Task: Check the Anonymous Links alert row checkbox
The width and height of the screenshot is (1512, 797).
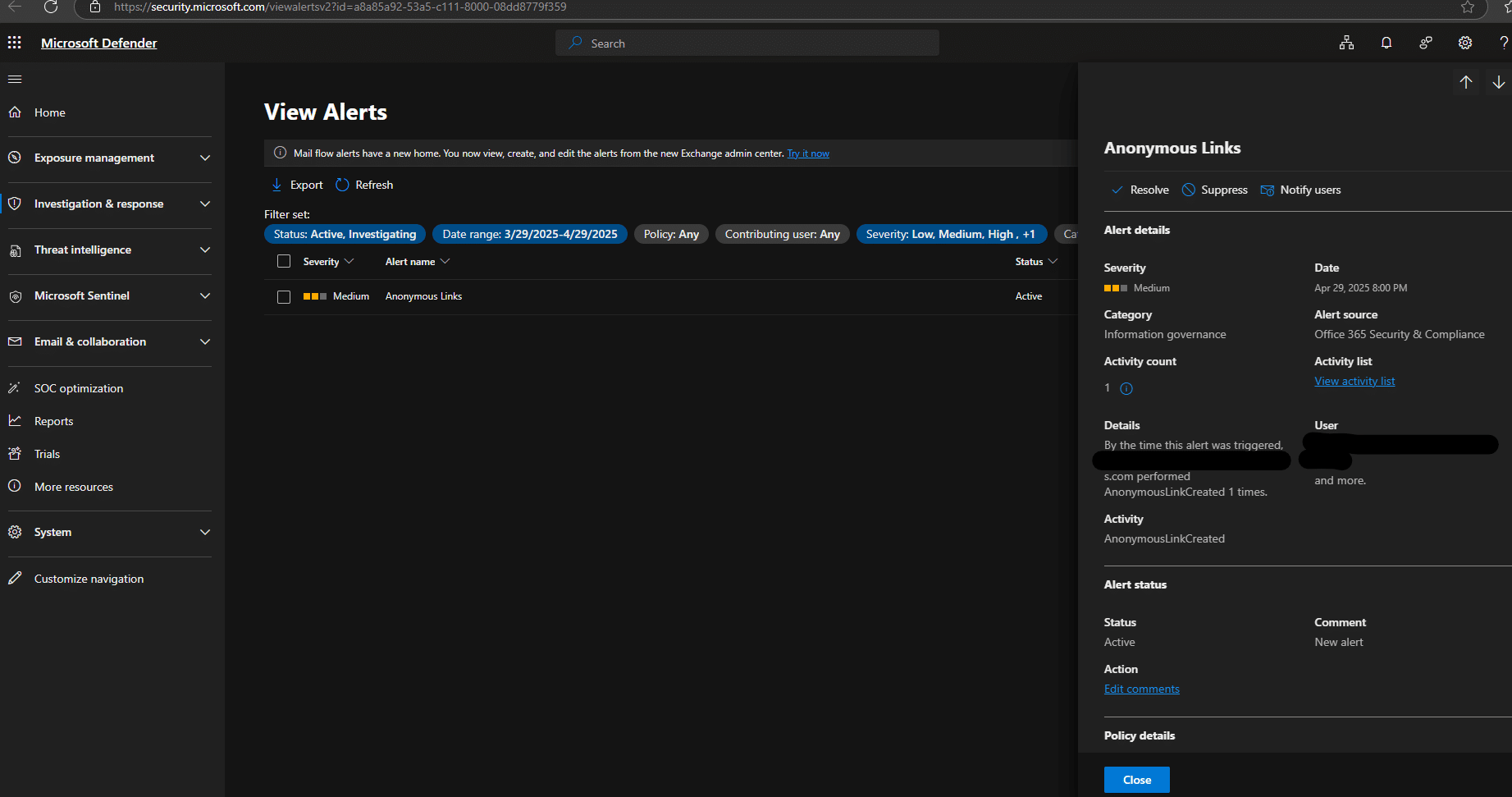Action: [284, 297]
